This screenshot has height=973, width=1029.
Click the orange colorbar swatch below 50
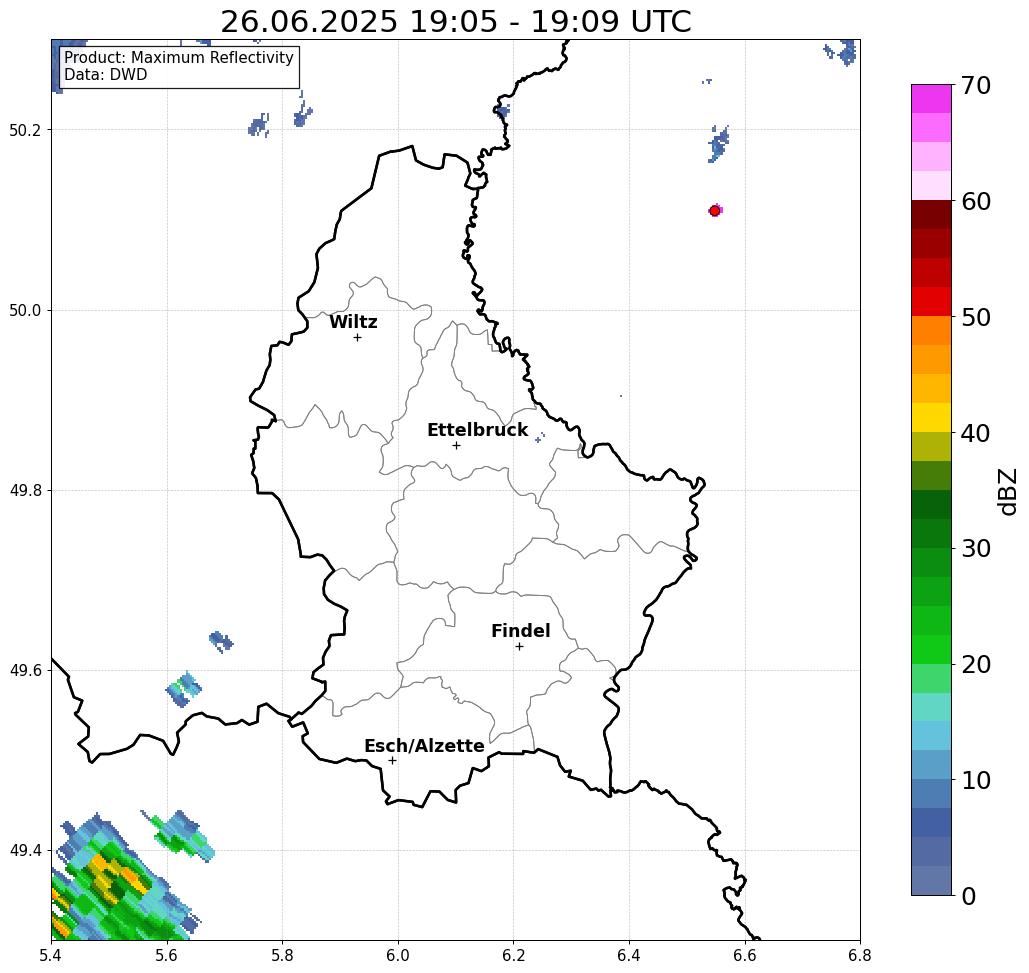coord(931,331)
